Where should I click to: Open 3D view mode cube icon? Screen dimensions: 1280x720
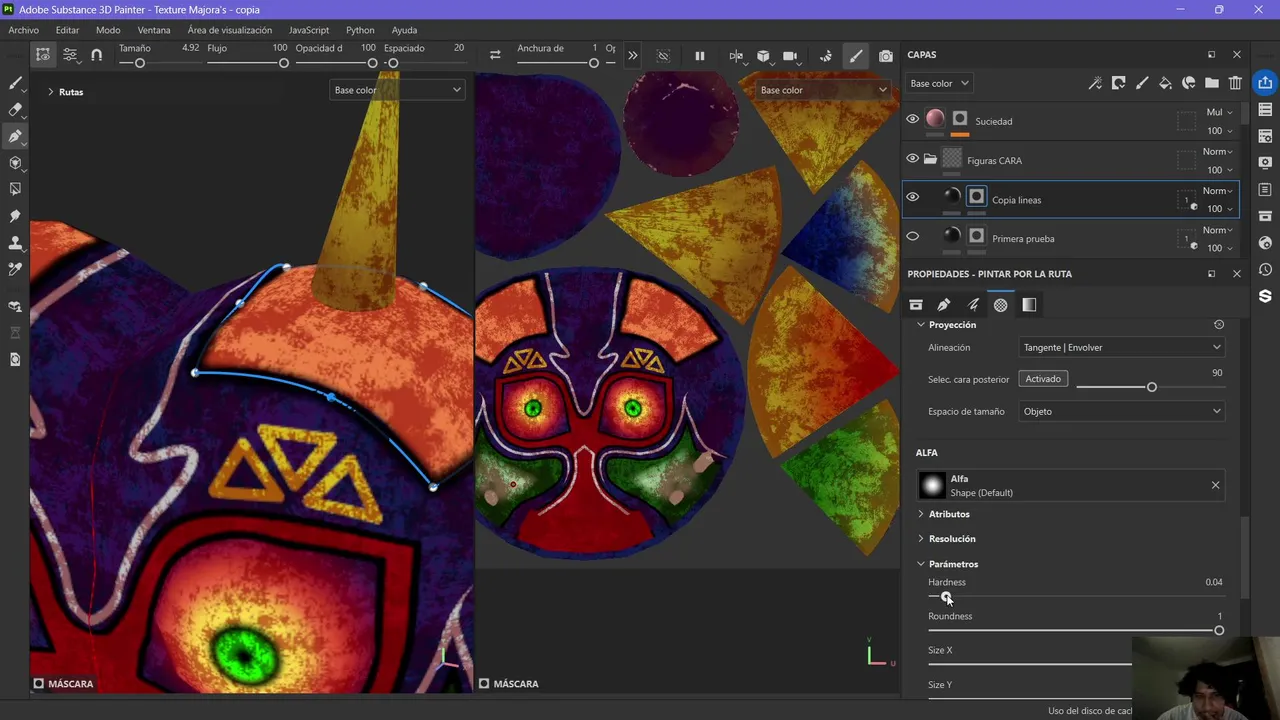[764, 57]
